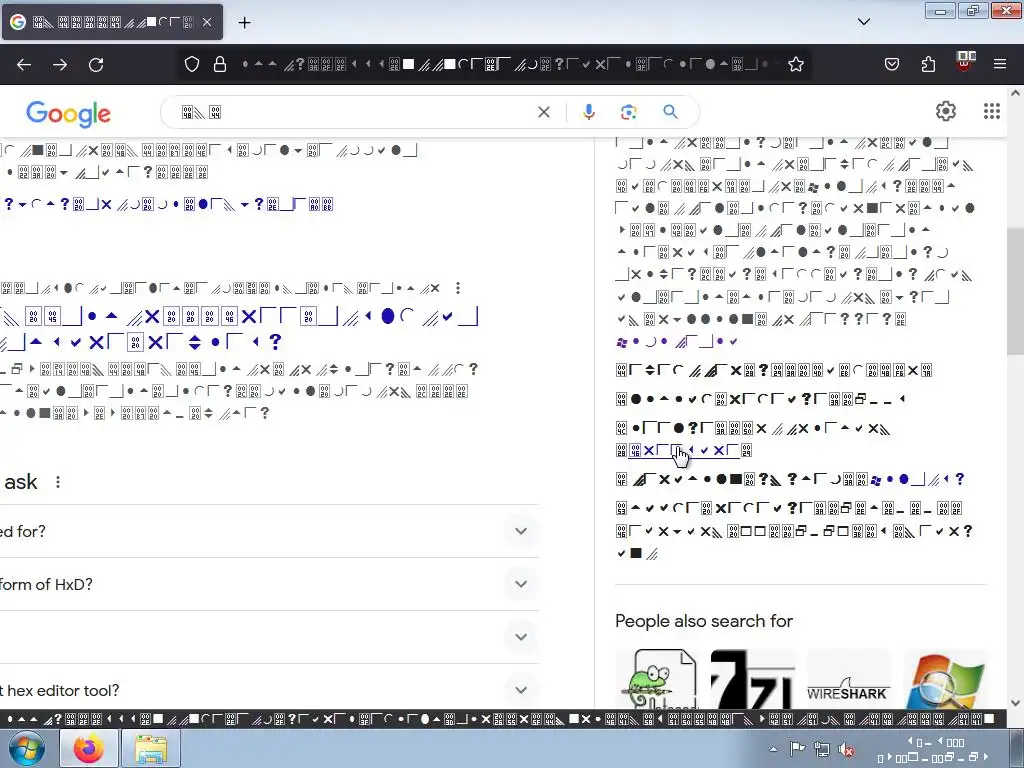Image resolution: width=1024 pixels, height=768 pixels.
Task: Click the scrollbar up arrow
Action: coord(1016,93)
